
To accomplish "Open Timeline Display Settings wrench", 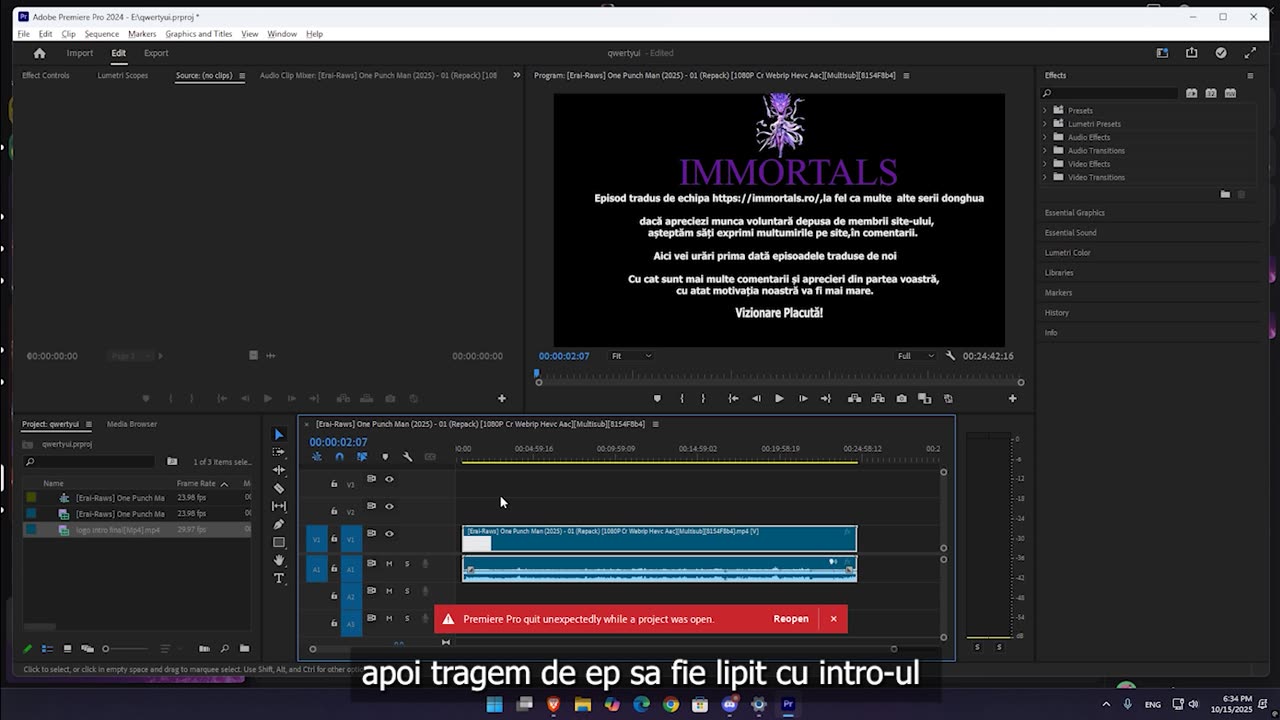I will point(407,457).
